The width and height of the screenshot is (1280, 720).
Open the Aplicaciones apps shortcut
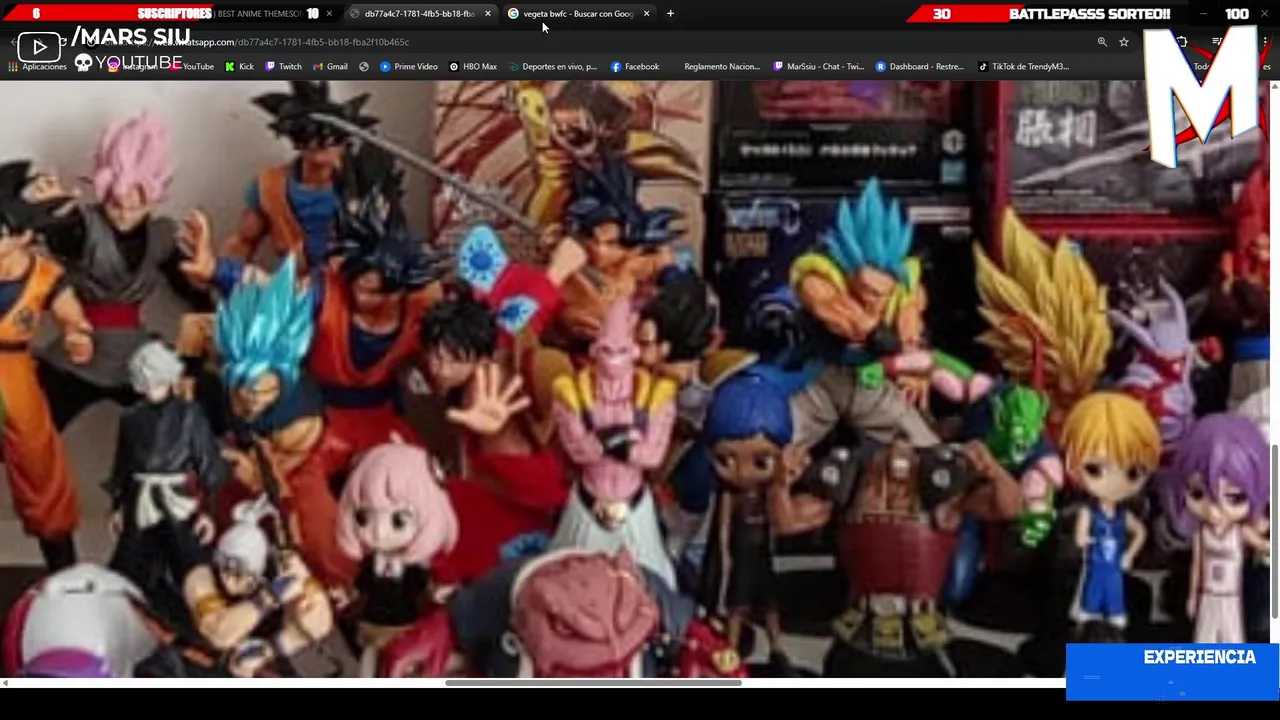(x=37, y=67)
